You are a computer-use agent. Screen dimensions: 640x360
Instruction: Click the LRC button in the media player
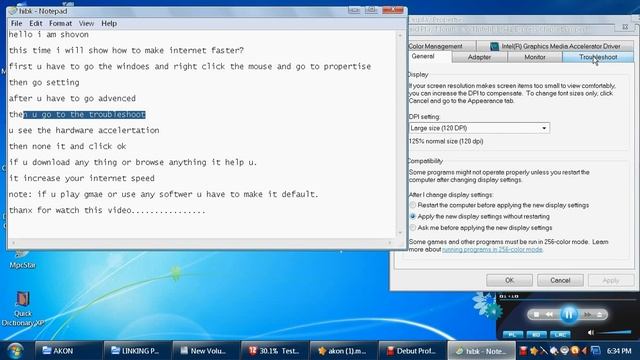(x=560, y=335)
